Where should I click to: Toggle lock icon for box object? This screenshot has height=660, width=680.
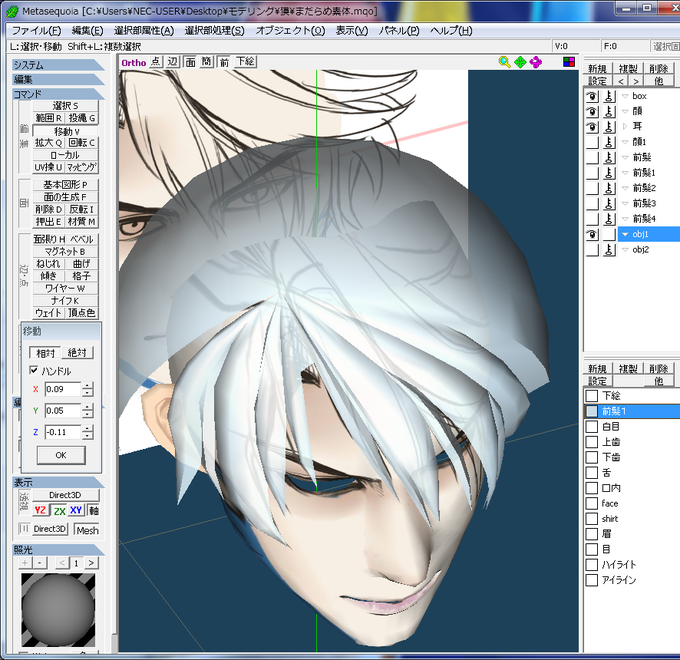coord(609,96)
